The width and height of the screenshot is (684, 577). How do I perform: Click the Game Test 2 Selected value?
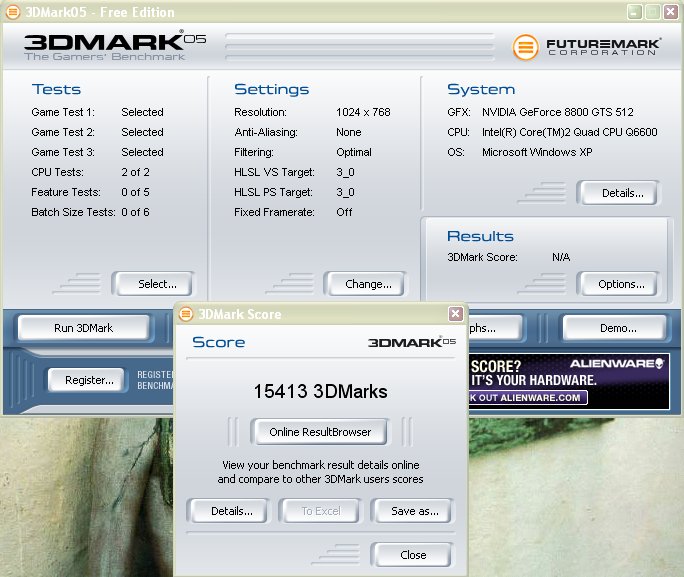coord(142,132)
